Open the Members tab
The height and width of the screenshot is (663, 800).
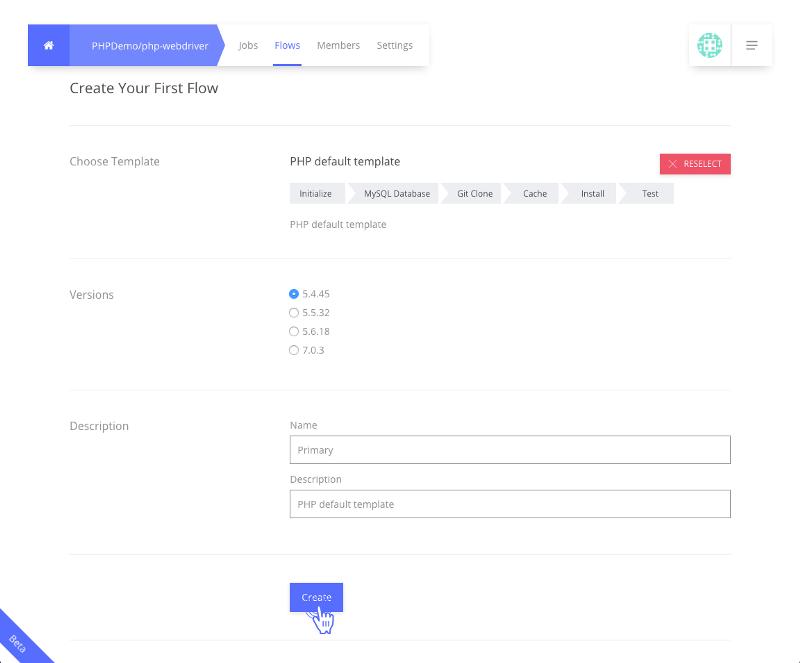(338, 45)
